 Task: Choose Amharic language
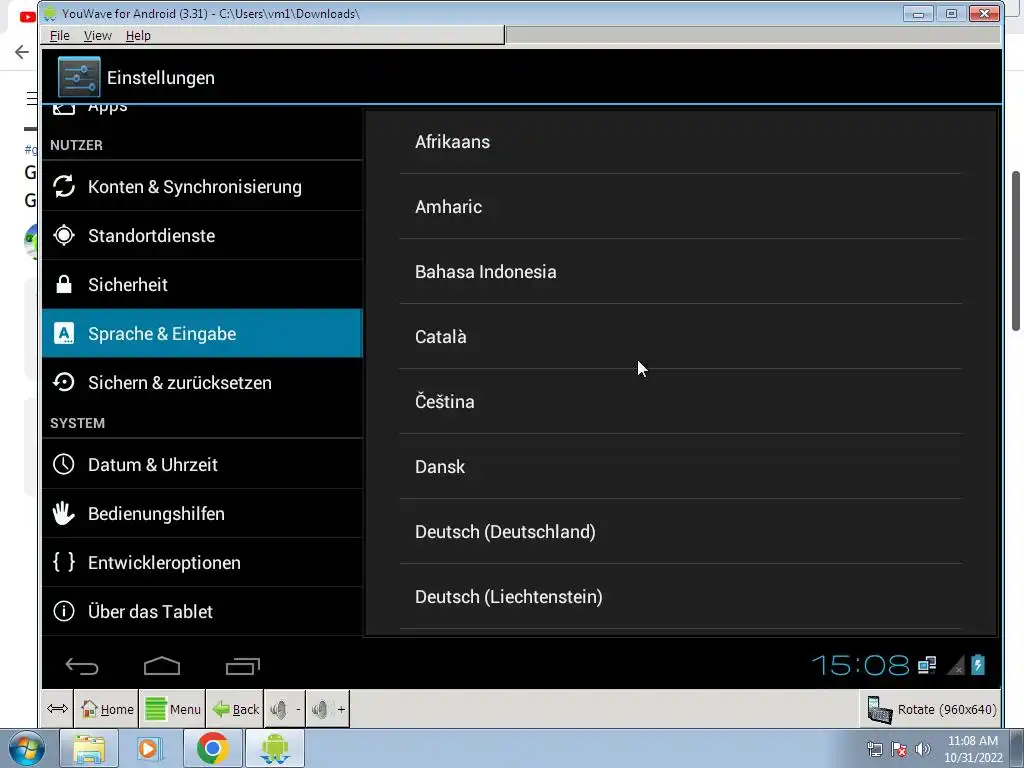coord(680,206)
